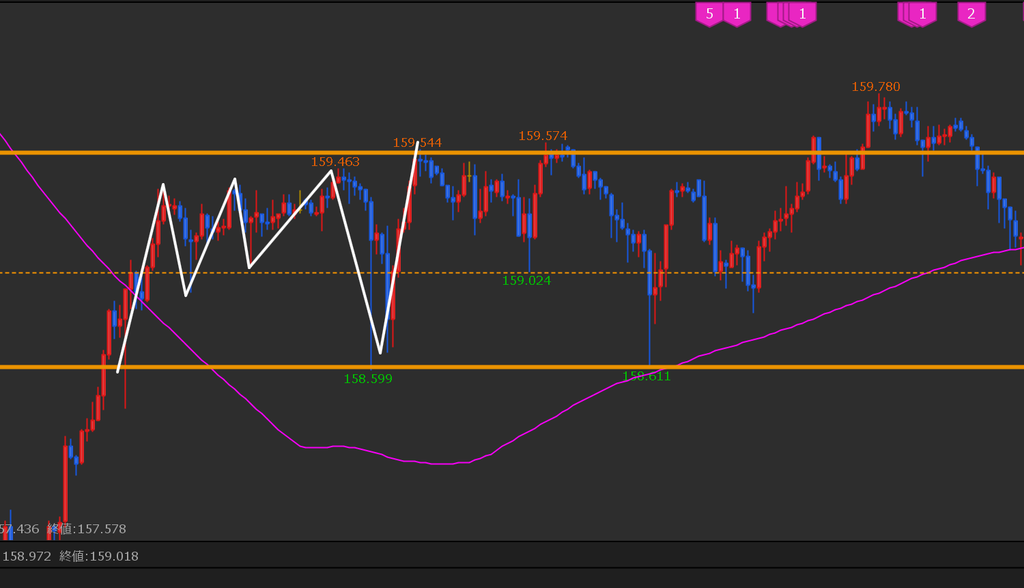Click the pink 1 marker beside the 5 marker
The width and height of the screenshot is (1024, 588).
pos(737,14)
